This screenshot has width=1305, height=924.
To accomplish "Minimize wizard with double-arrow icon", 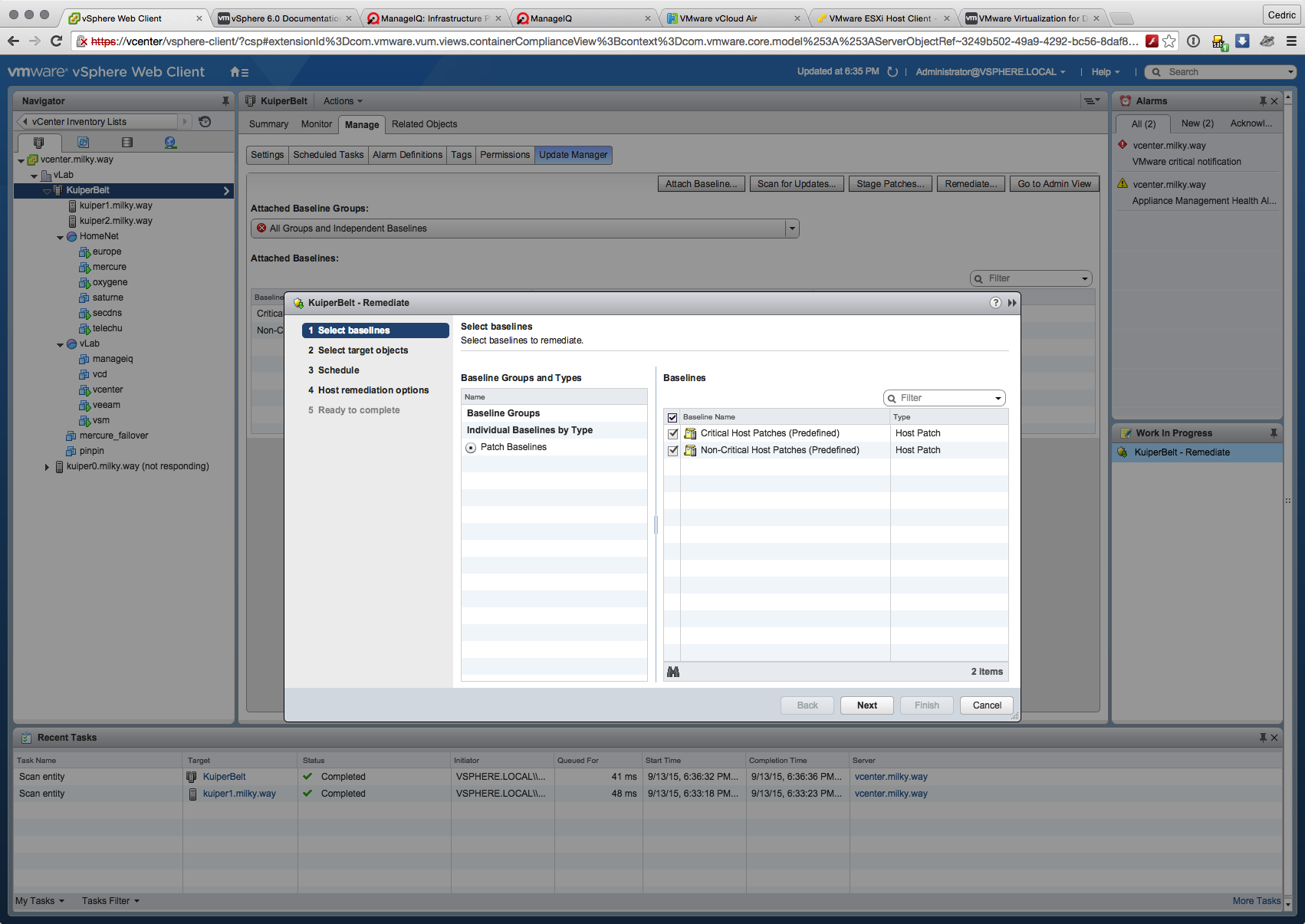I will tap(1012, 303).
